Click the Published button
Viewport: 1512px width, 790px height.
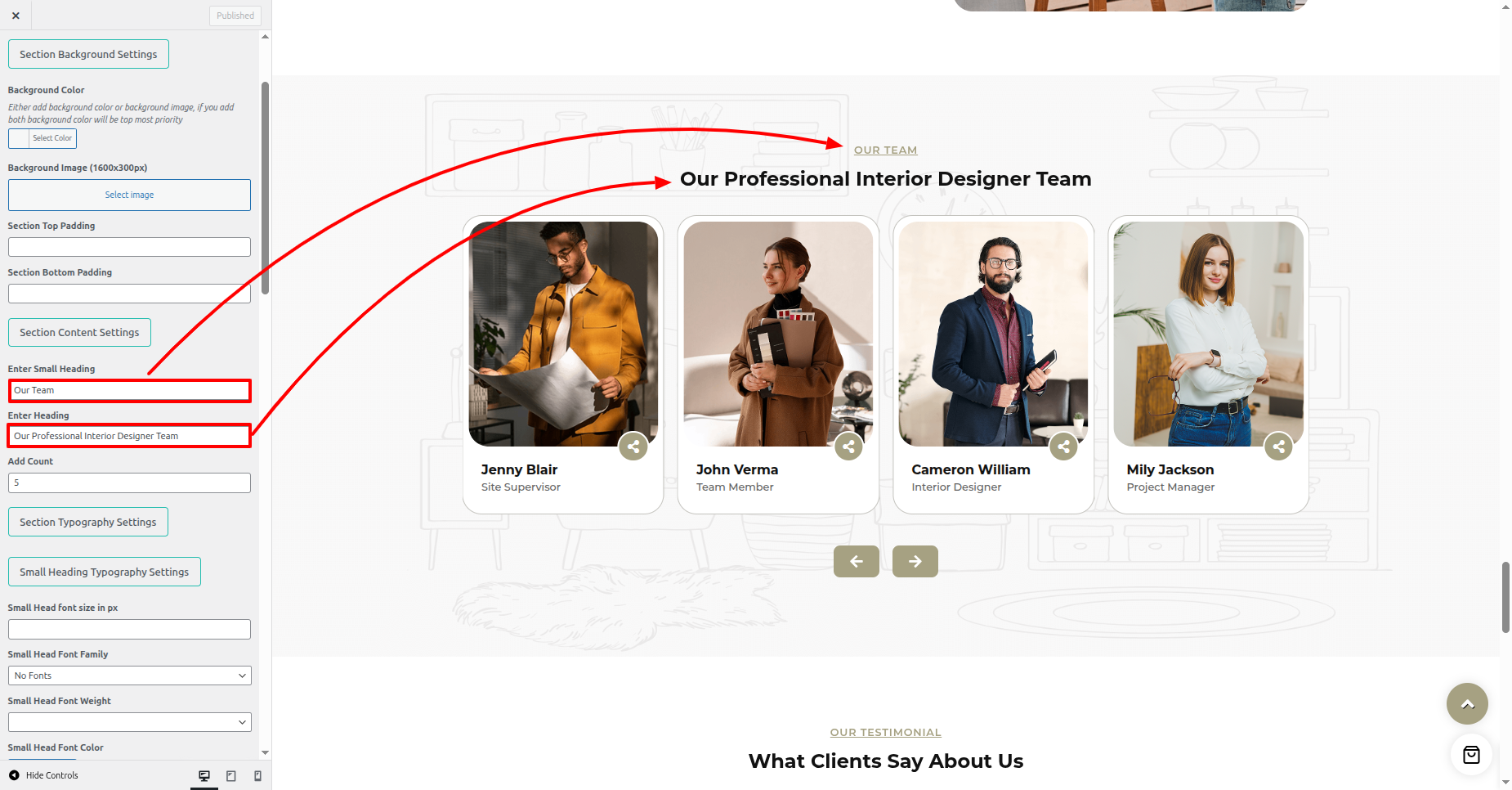235,16
